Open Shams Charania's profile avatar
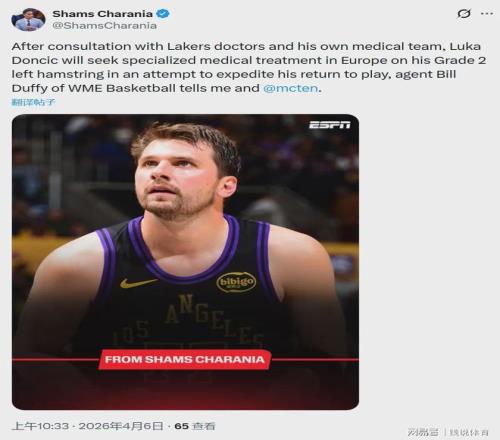This screenshot has height=440, width=500. pyautogui.click(x=28, y=19)
